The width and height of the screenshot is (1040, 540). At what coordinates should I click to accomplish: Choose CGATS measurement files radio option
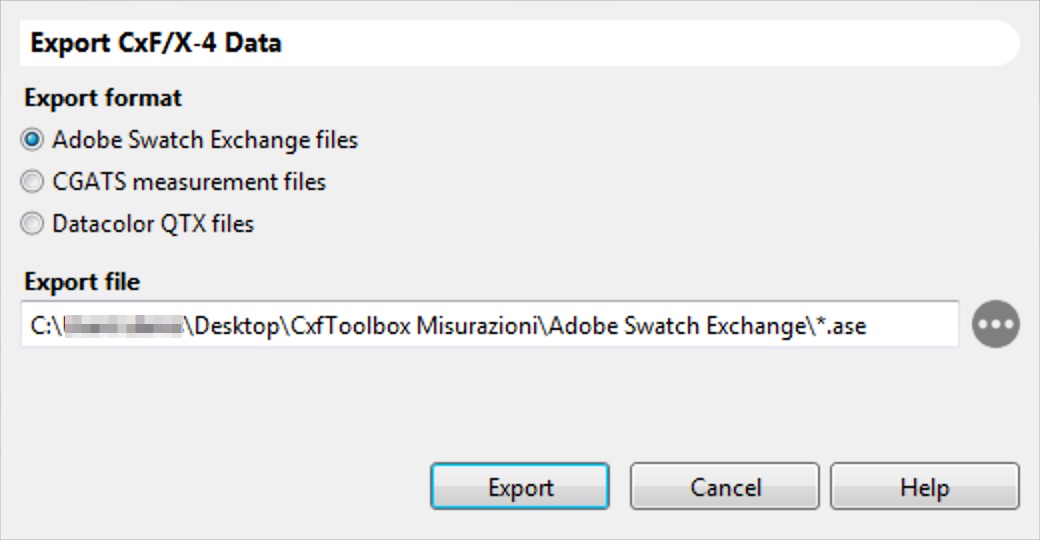coord(34,182)
